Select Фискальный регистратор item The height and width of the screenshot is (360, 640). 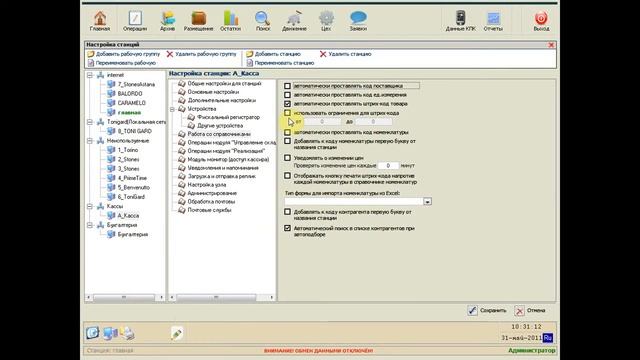(228, 117)
